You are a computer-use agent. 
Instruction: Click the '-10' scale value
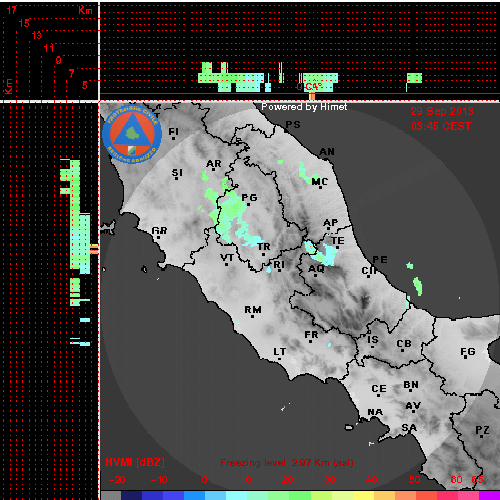(x=159, y=480)
